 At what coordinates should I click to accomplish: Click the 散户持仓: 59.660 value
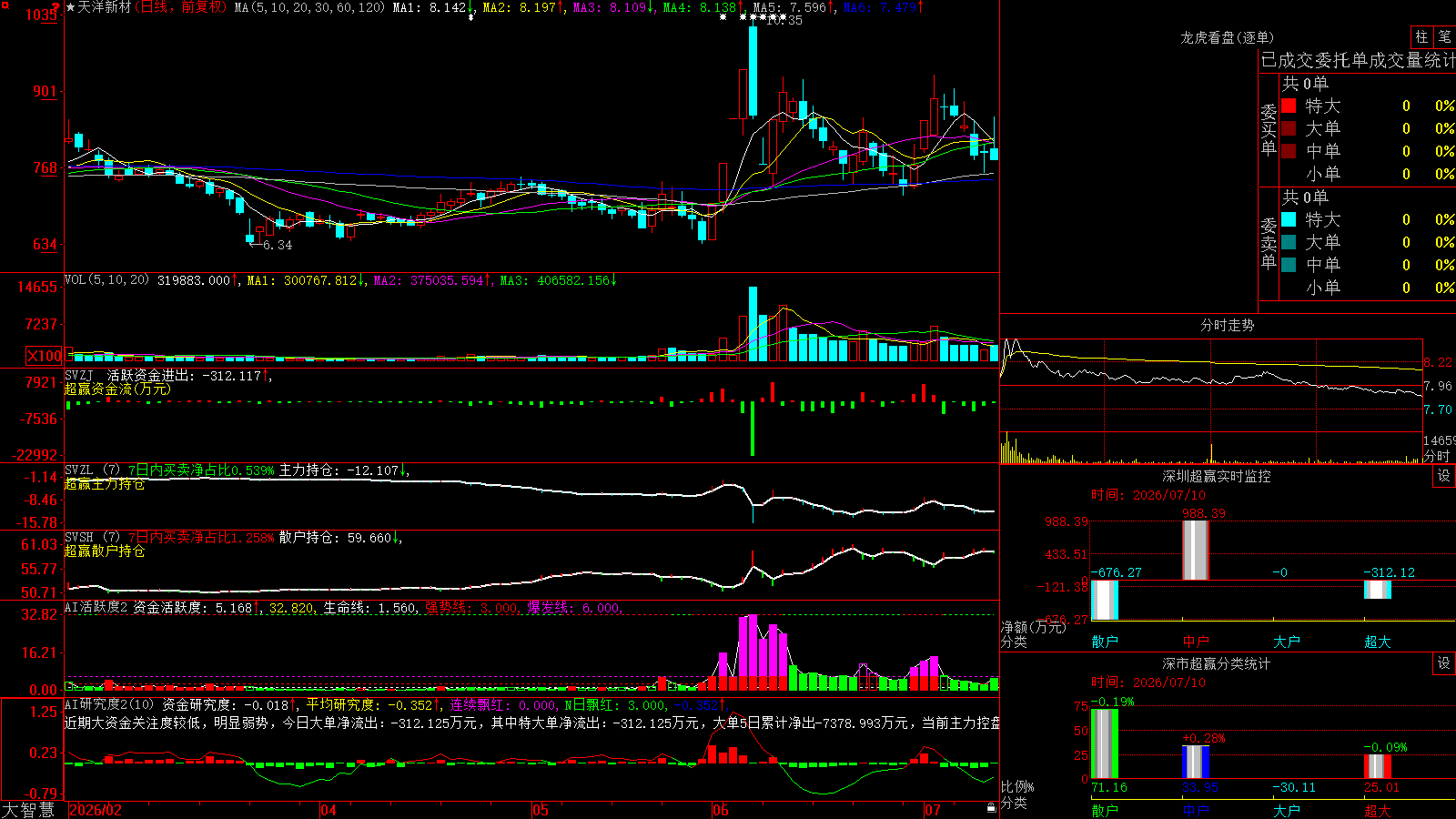335,538
